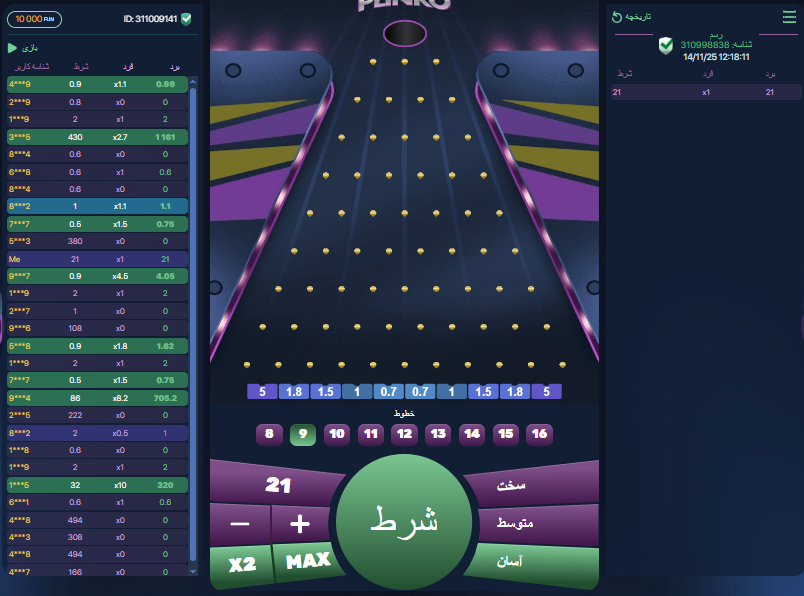Screen dimensions: 804x596
Task: Place the bet with the big green circle
Action: click(404, 522)
